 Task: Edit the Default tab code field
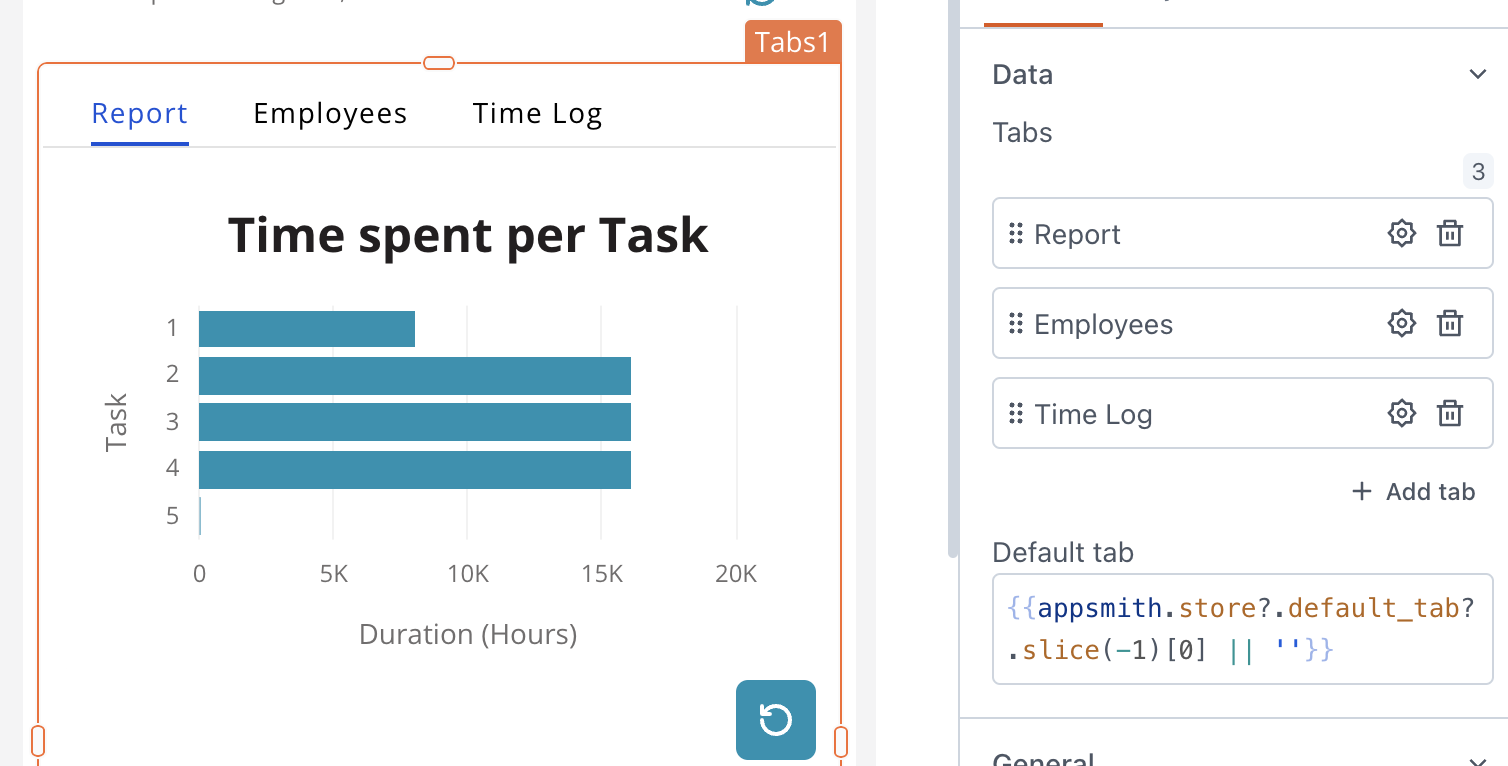click(x=1242, y=629)
